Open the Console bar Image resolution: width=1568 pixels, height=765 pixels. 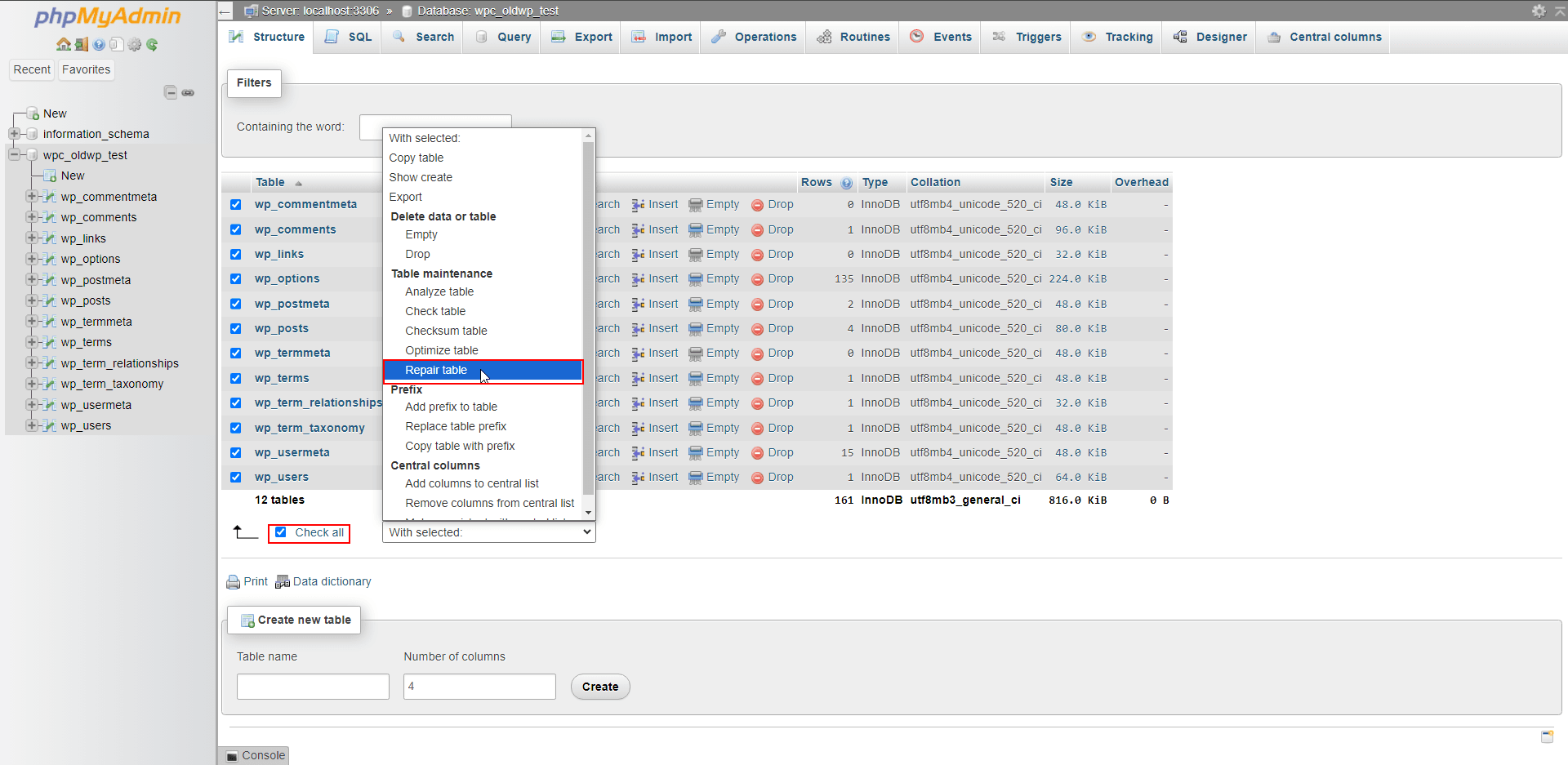pyautogui.click(x=255, y=756)
